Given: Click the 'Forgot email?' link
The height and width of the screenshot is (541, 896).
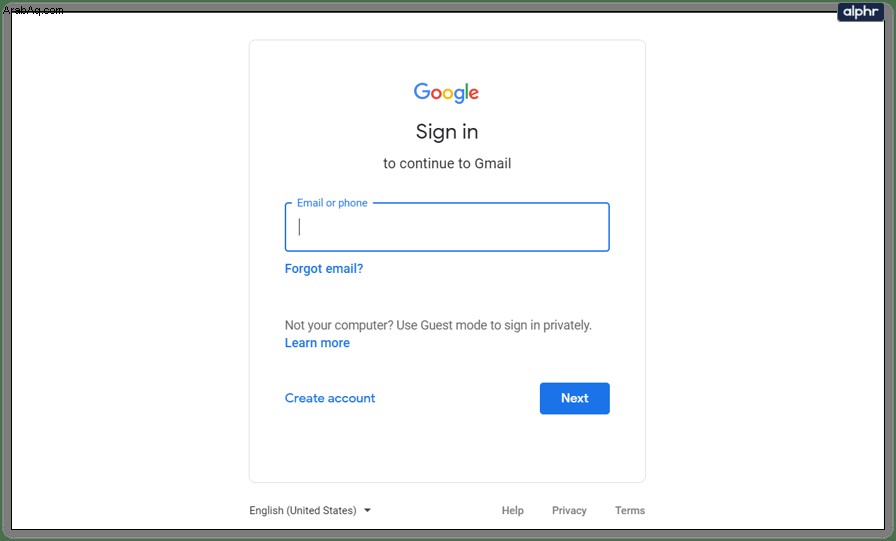Looking at the screenshot, I should click(324, 269).
